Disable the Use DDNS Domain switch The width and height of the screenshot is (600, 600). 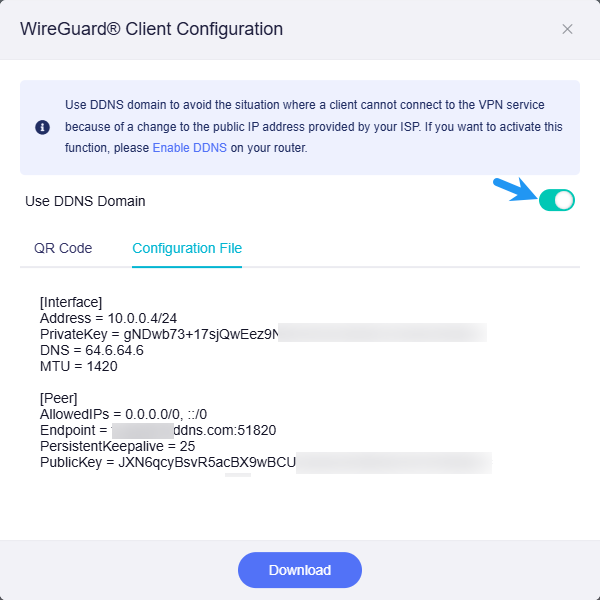(556, 201)
